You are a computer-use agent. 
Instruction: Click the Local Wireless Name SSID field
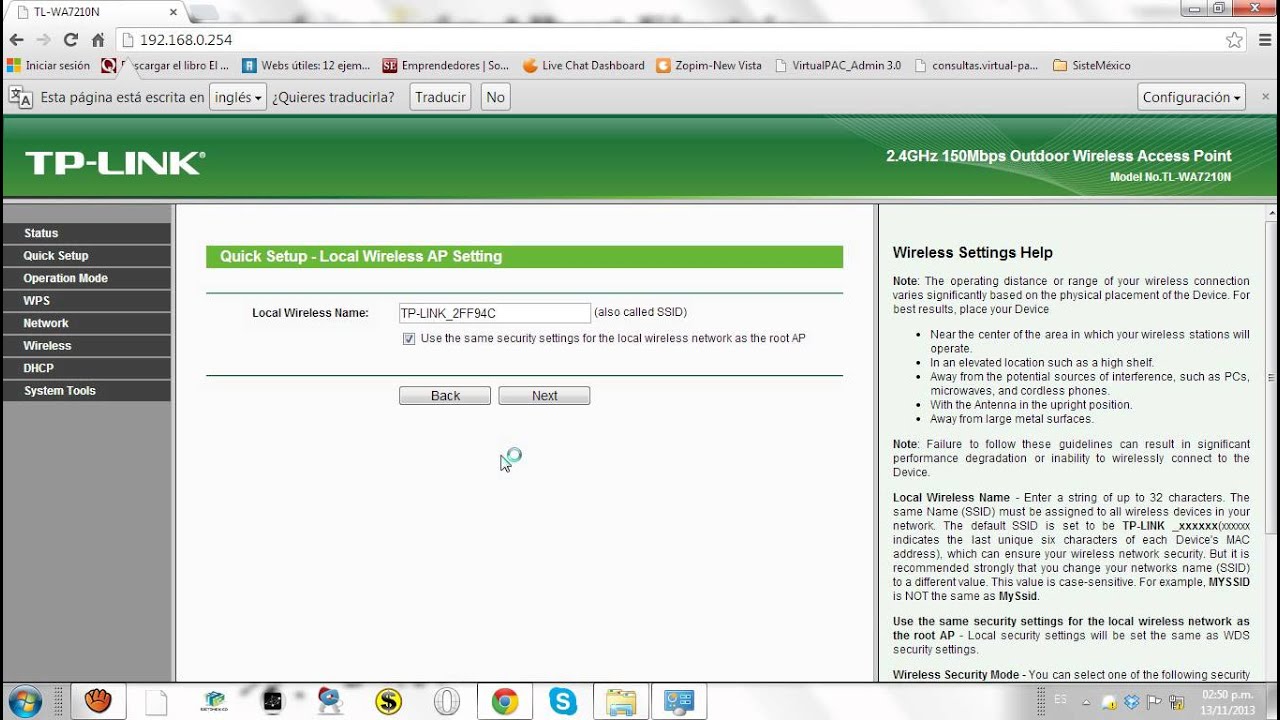tap(494, 313)
